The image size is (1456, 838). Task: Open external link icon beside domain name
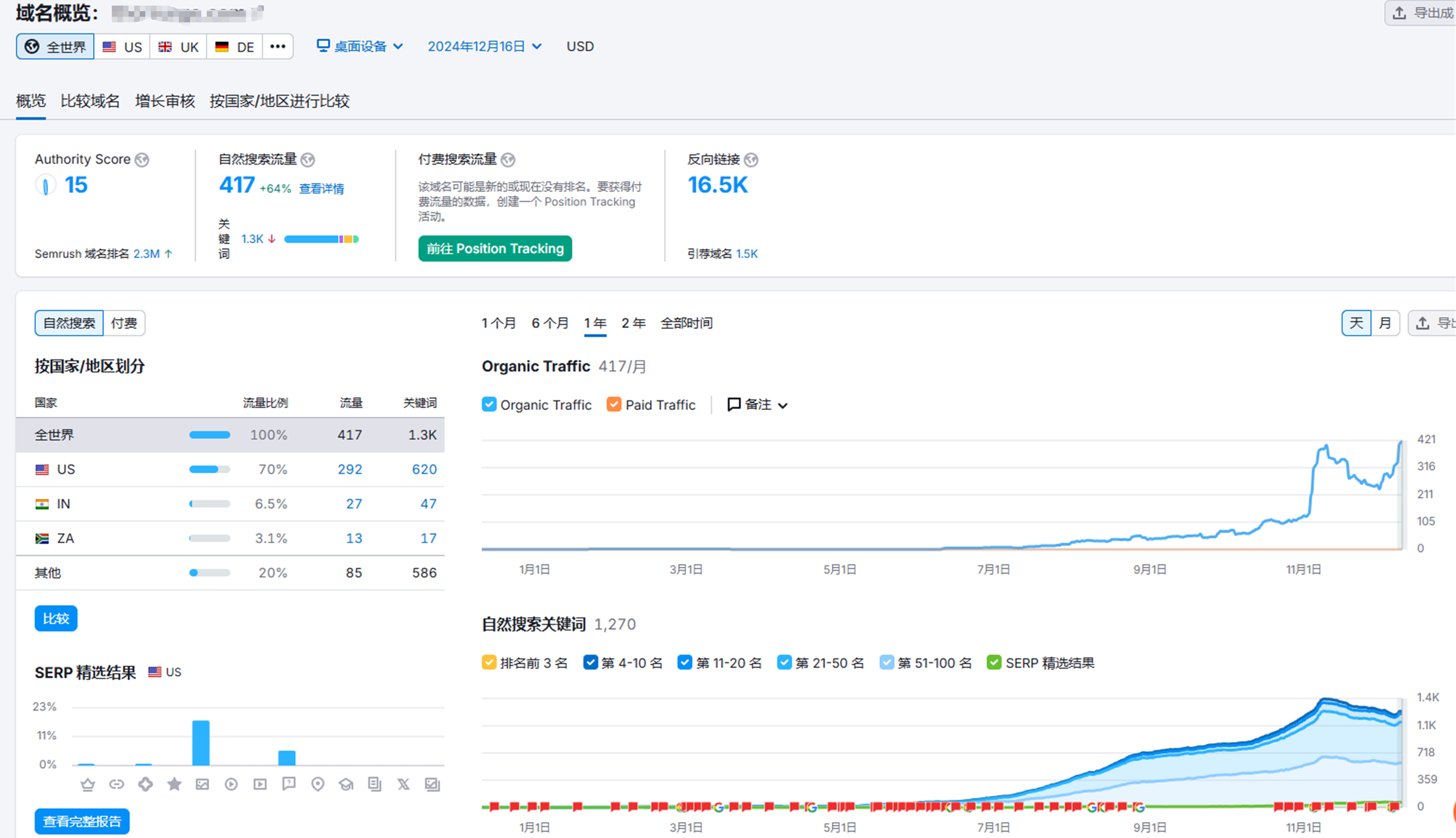point(258,12)
